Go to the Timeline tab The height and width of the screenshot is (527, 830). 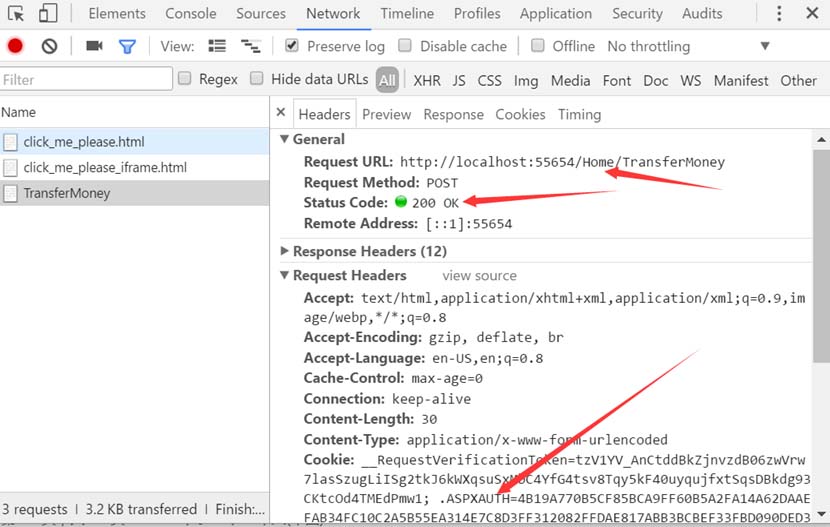tap(407, 13)
